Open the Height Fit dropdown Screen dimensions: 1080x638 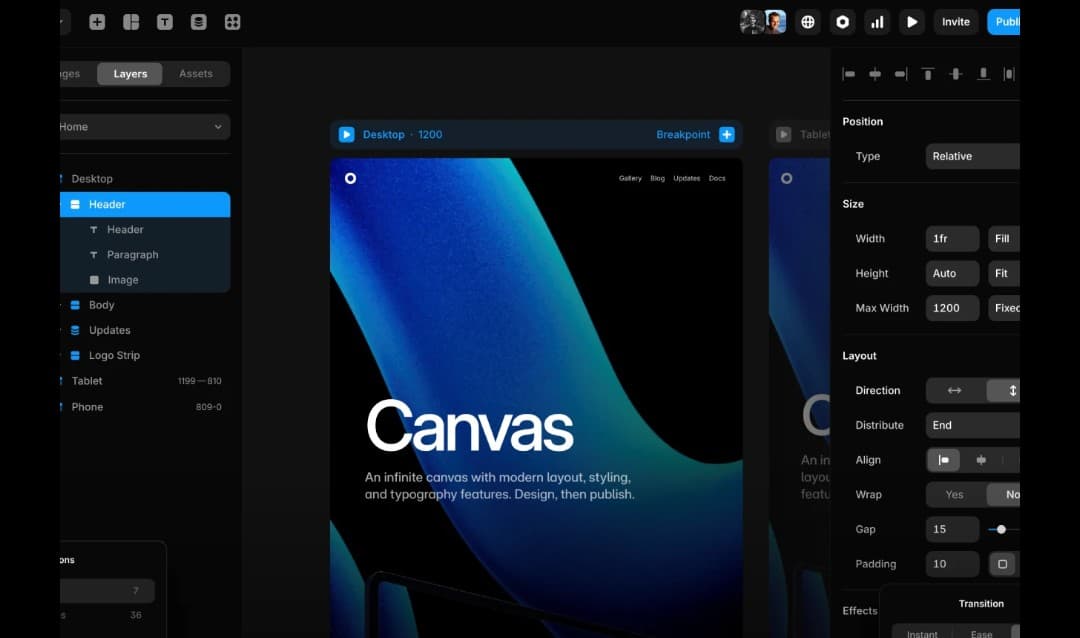[1004, 274]
